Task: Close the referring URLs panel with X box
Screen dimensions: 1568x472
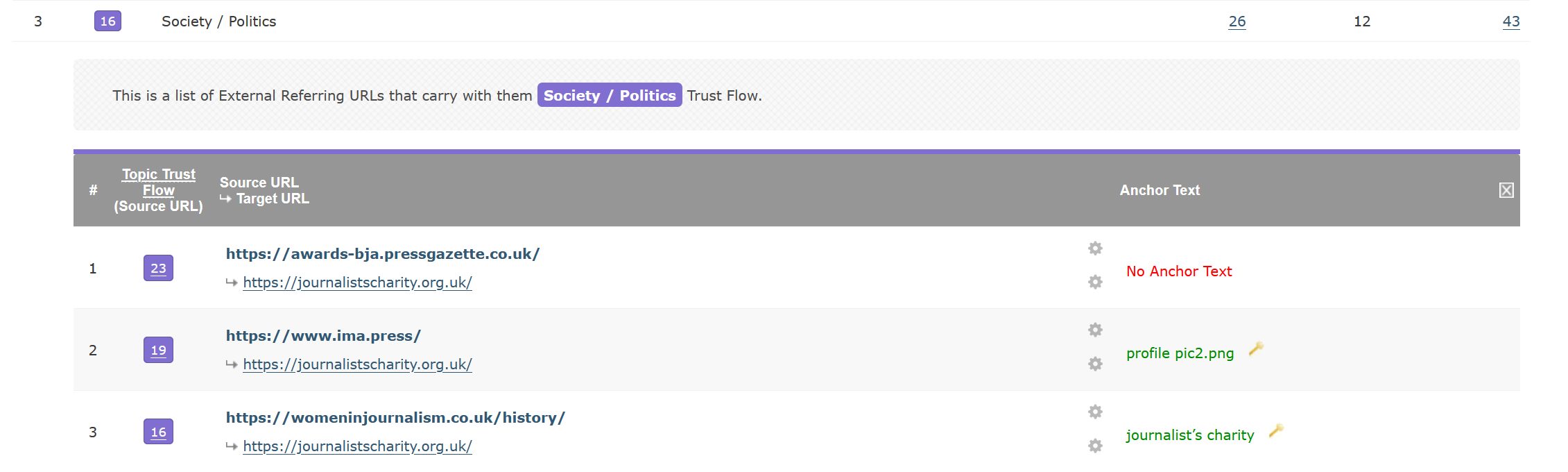Action: coord(1506,190)
